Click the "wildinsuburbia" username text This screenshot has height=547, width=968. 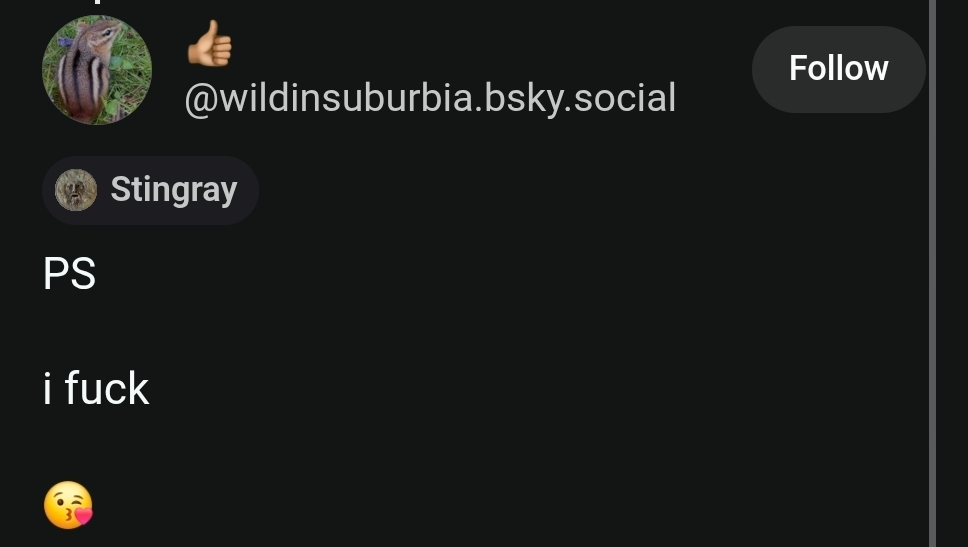click(x=346, y=98)
